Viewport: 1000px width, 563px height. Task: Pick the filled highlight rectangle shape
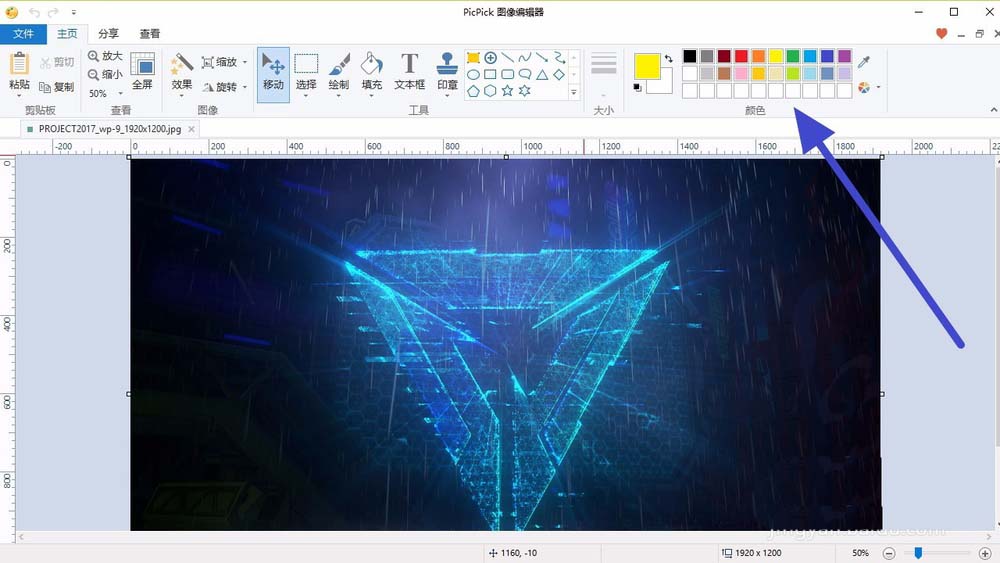473,58
